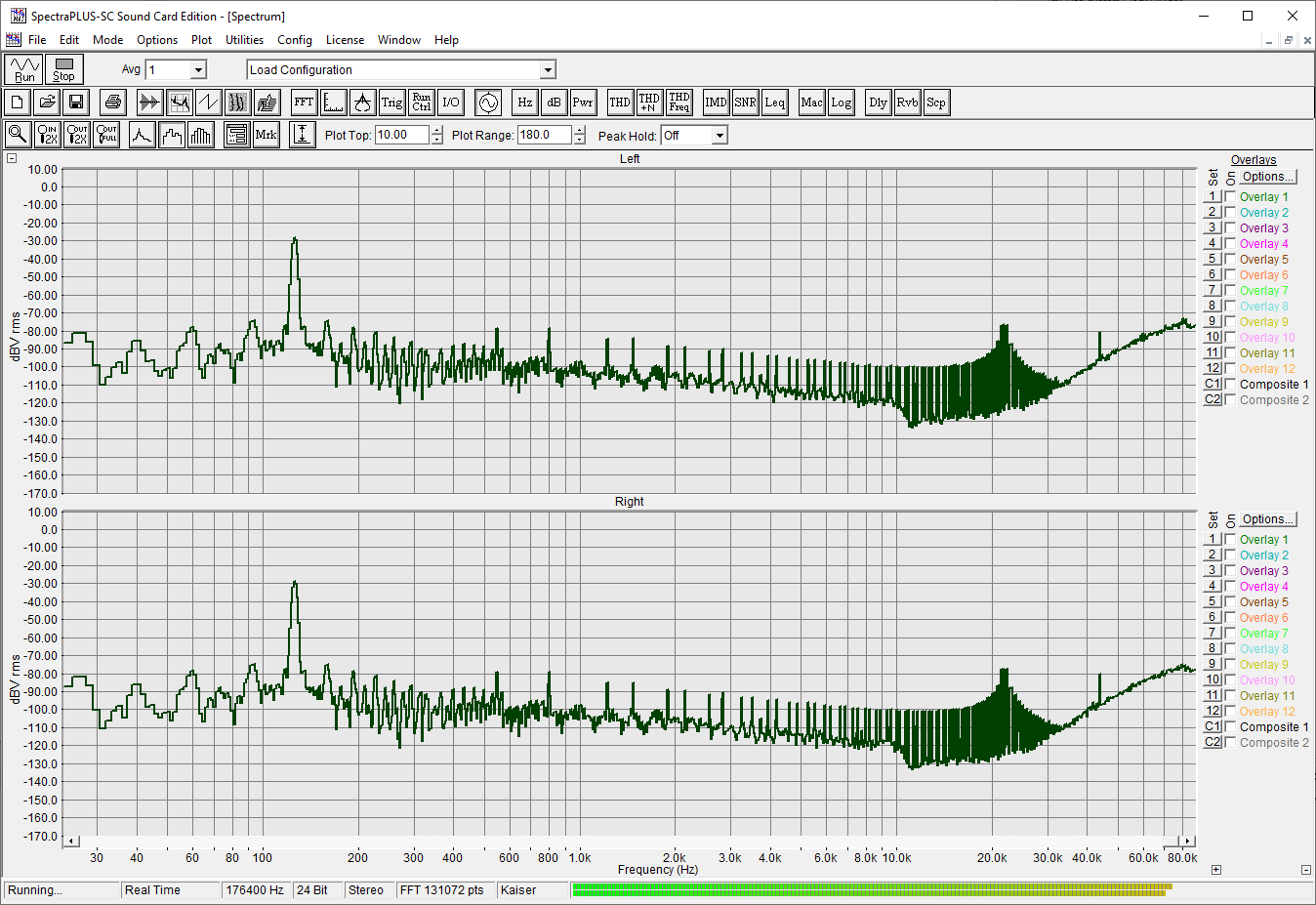Image resolution: width=1316 pixels, height=905 pixels.
Task: Toggle Composite 1 checkbox in Left plot
Action: tap(1230, 385)
